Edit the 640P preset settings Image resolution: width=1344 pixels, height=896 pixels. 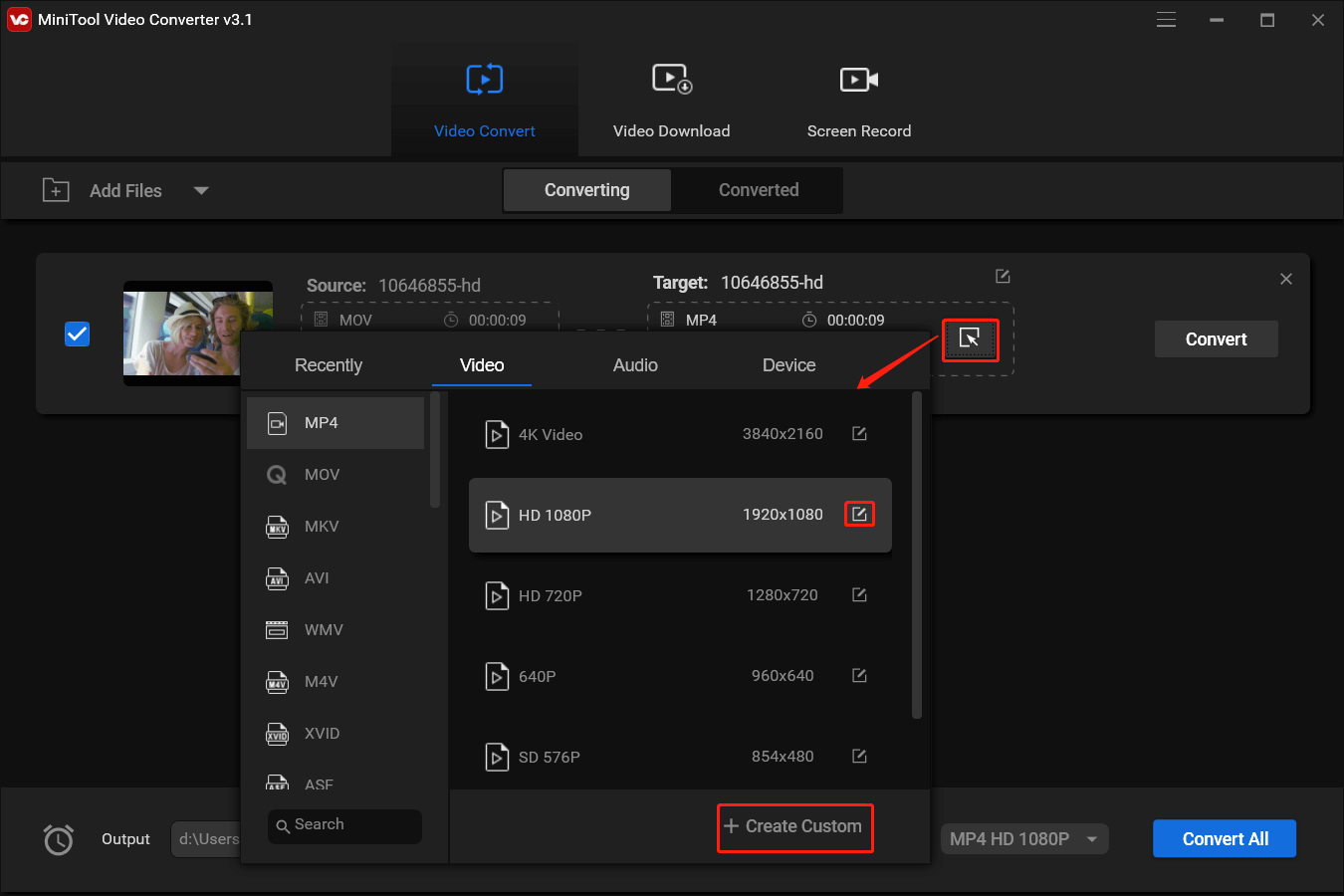pos(859,675)
